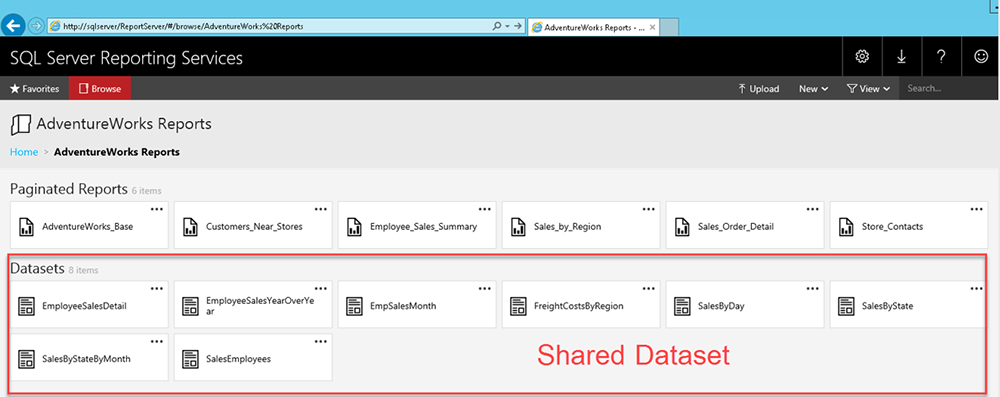The width and height of the screenshot is (1000, 397).
Task: Click the browser forward arrow
Action: point(36,26)
